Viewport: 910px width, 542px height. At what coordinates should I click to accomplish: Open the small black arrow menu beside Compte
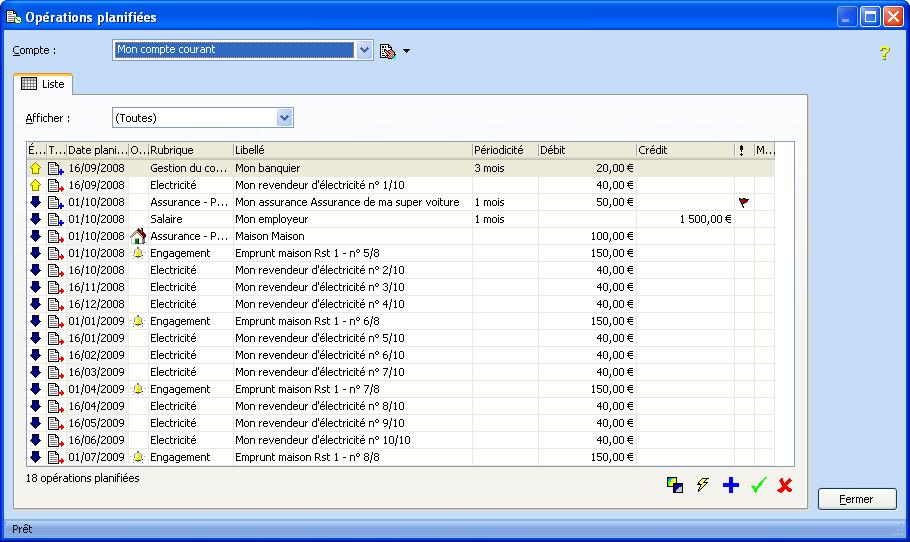coord(406,51)
